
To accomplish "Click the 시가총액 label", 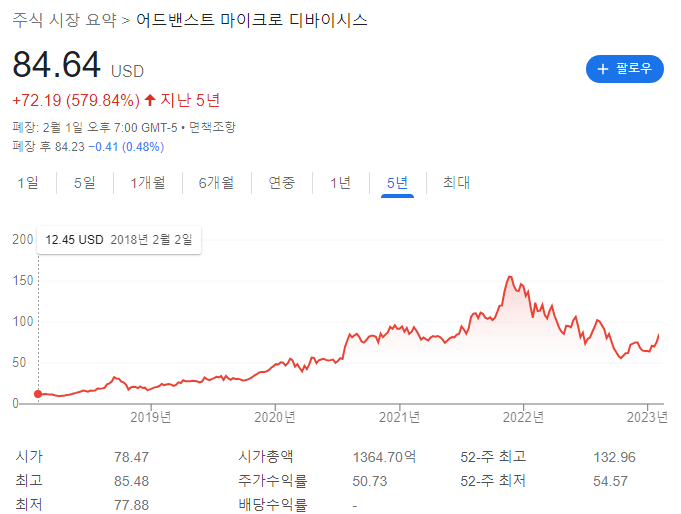I will pos(265,457).
